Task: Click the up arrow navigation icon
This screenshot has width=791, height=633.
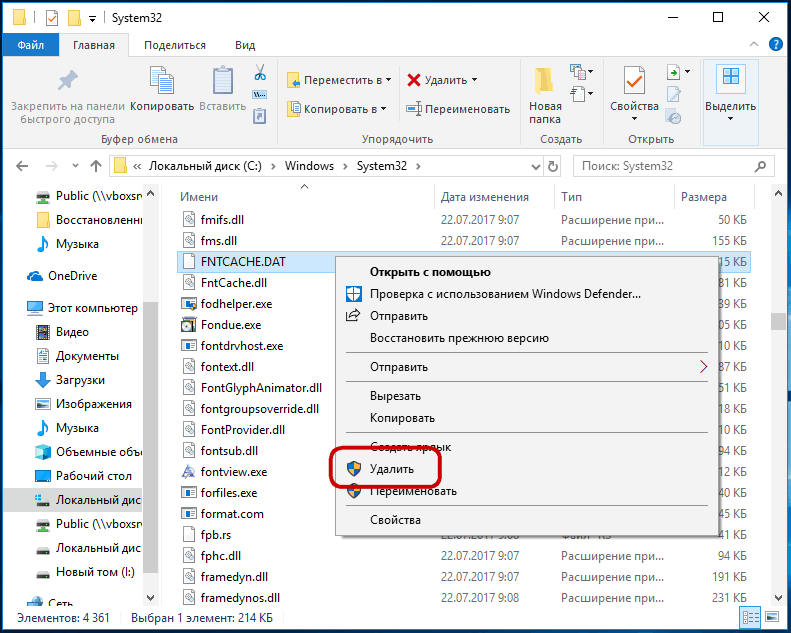Action: 96,166
